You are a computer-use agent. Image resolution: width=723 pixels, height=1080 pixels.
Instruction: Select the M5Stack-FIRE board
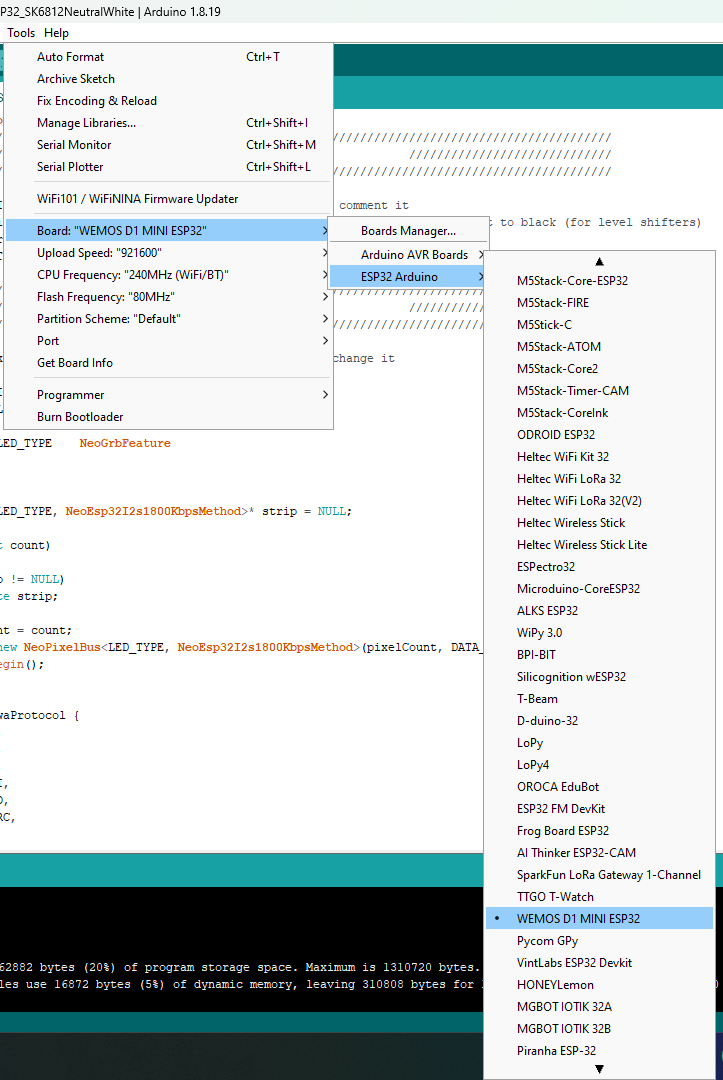click(x=599, y=302)
